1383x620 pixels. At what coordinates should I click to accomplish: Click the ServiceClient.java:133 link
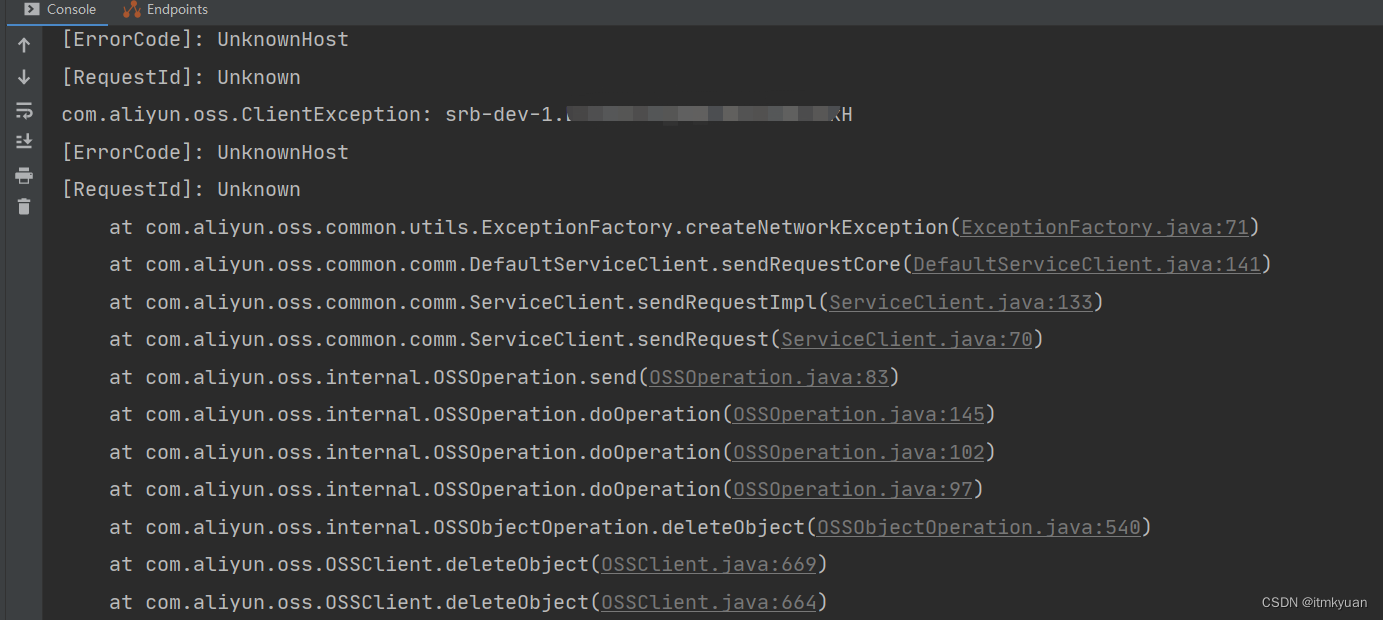click(961, 301)
